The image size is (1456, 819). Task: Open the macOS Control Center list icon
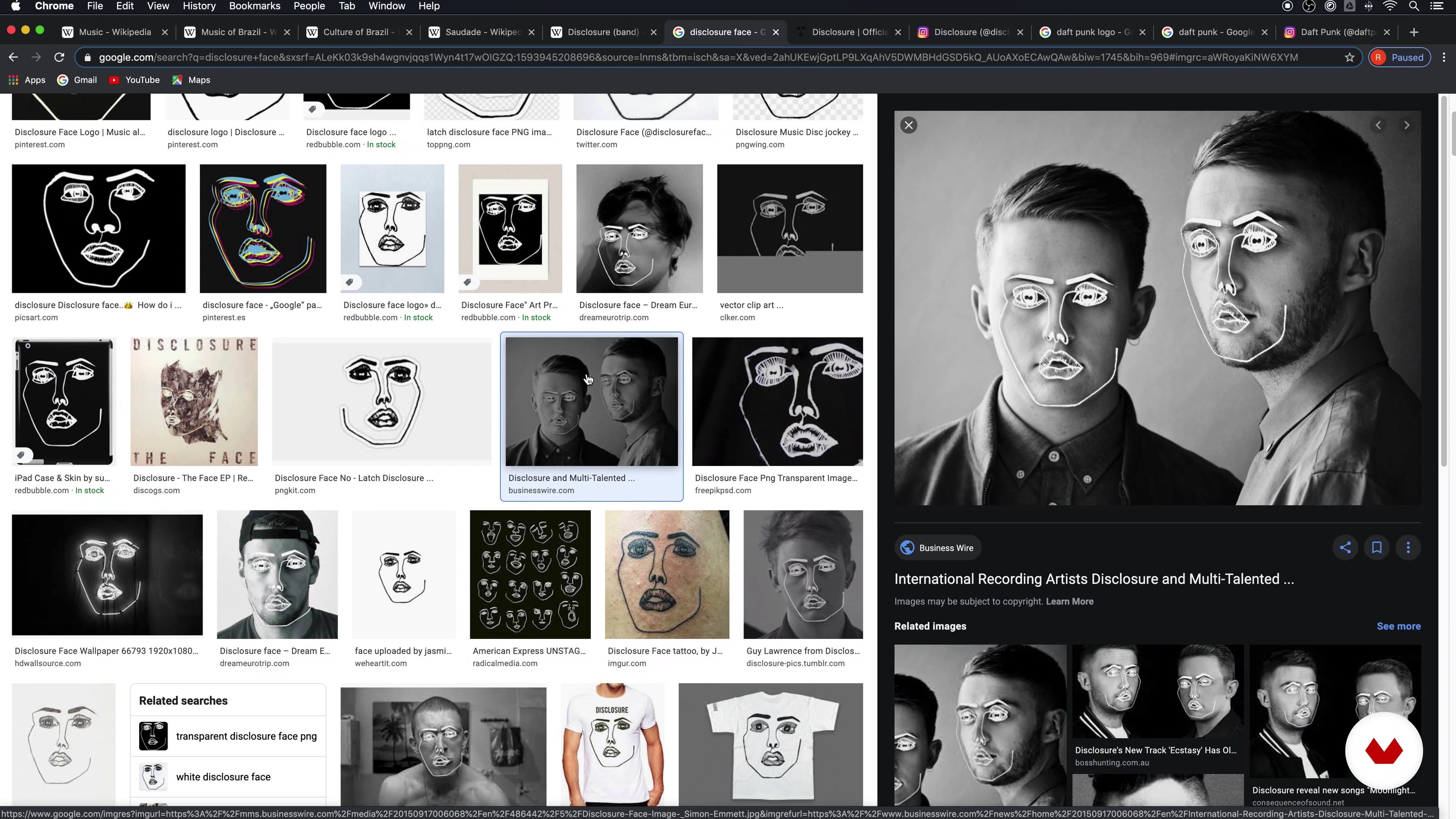click(x=1436, y=6)
